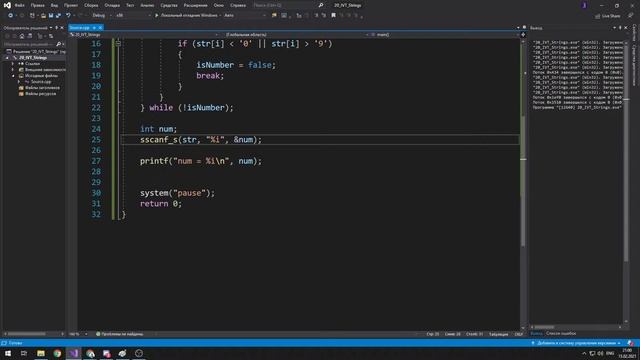
Task: Open the Справка menu
Action: [238, 5]
